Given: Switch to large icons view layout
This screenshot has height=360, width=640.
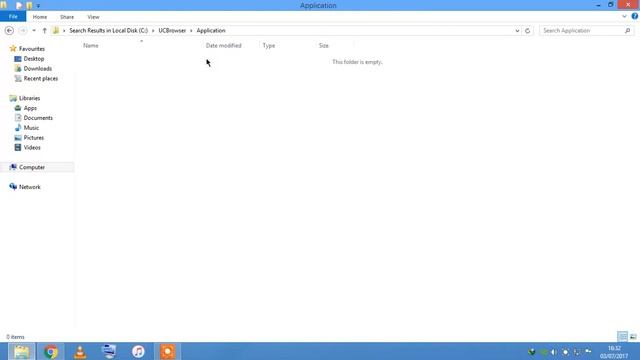Looking at the screenshot, I should (x=633, y=337).
